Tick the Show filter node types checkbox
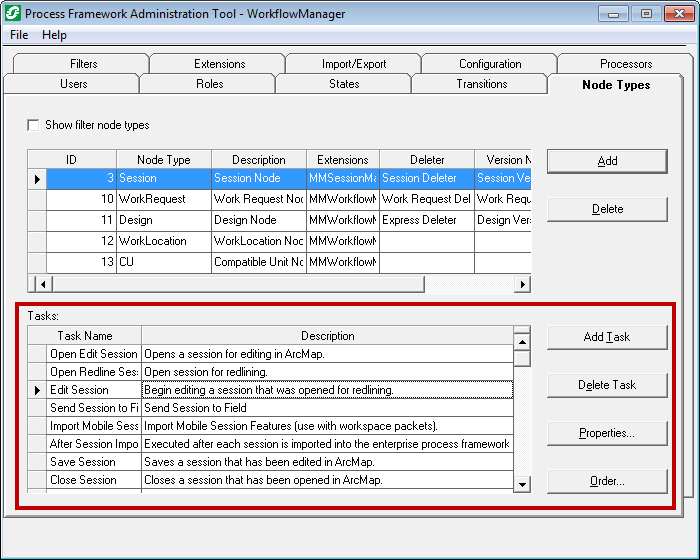The width and height of the screenshot is (700, 560). point(35,125)
